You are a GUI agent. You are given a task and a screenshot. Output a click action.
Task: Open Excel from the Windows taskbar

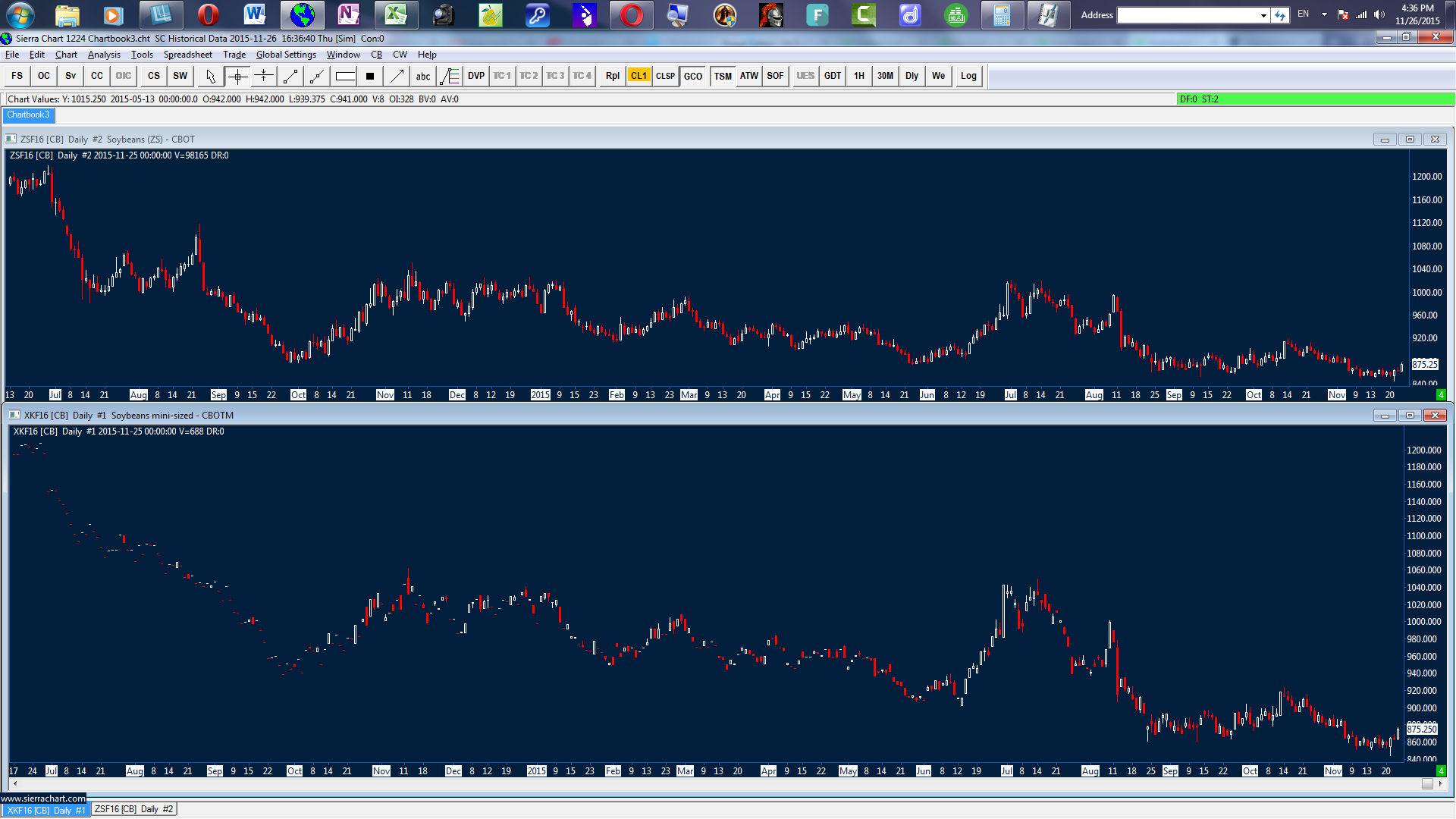click(x=395, y=14)
